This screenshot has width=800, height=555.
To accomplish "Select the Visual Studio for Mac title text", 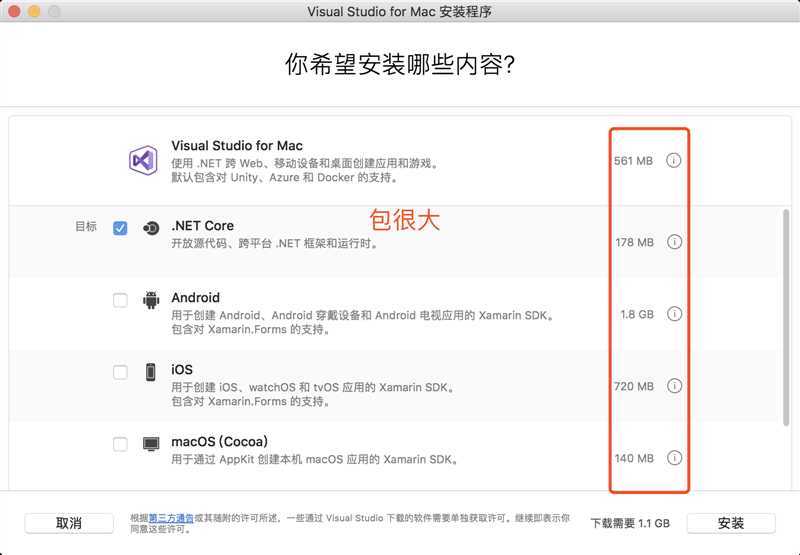I will click(x=237, y=145).
